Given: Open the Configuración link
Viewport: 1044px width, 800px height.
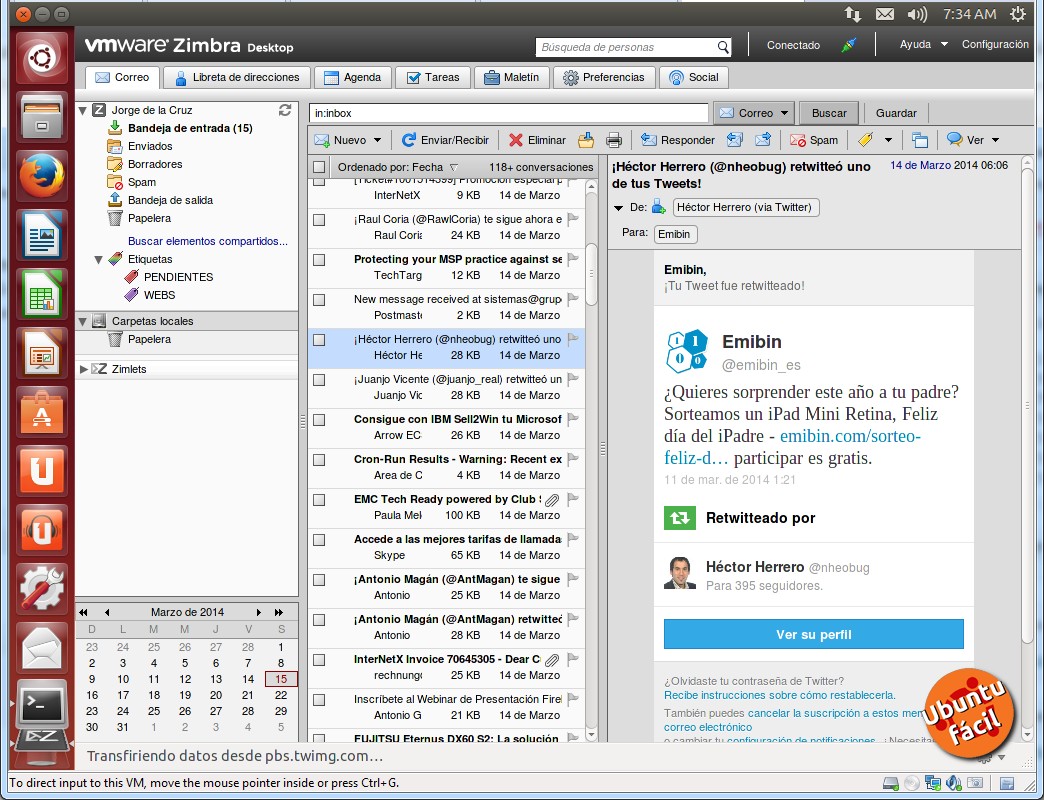Looking at the screenshot, I should click(995, 45).
